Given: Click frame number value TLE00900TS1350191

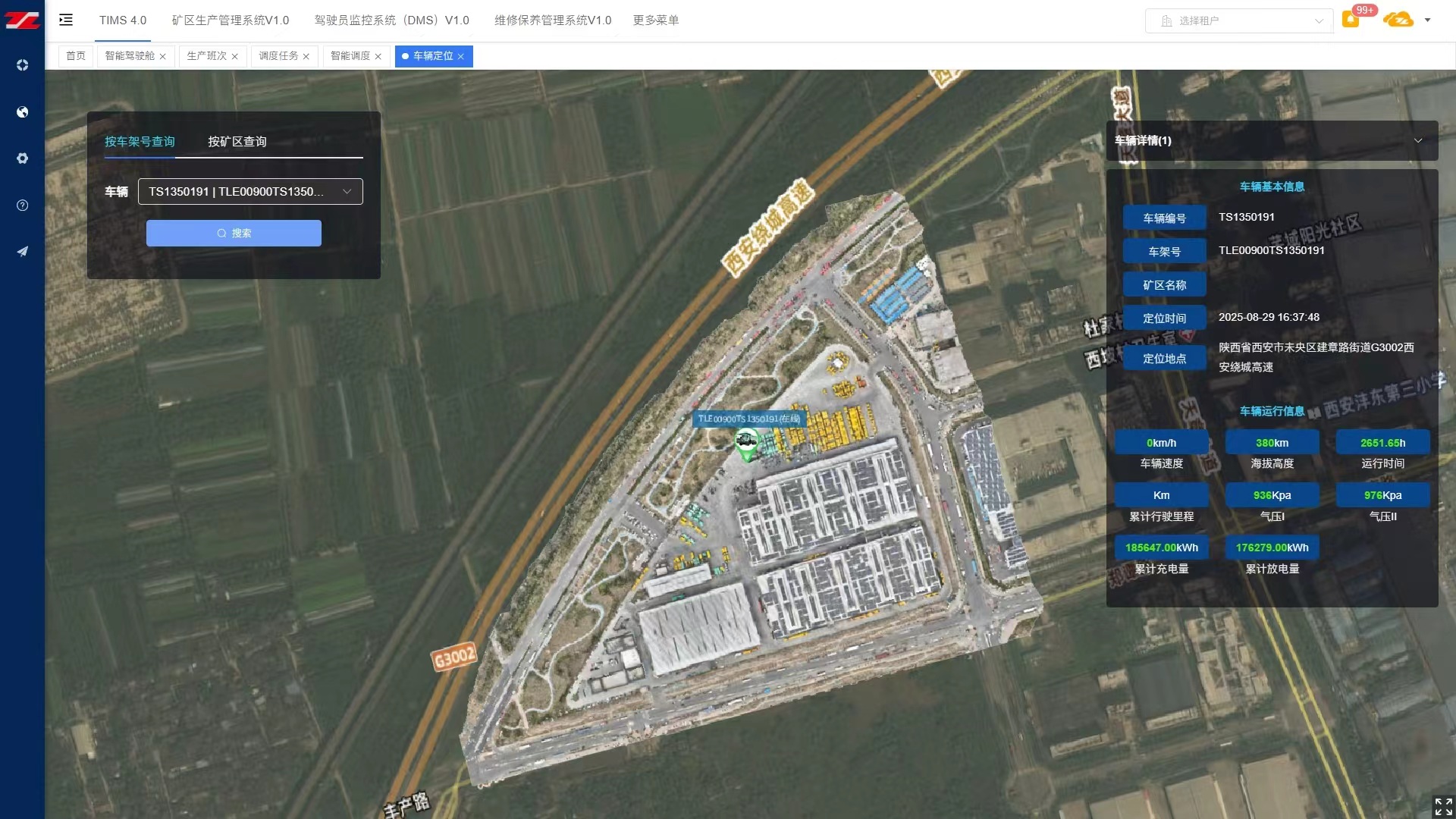Looking at the screenshot, I should click(1272, 251).
